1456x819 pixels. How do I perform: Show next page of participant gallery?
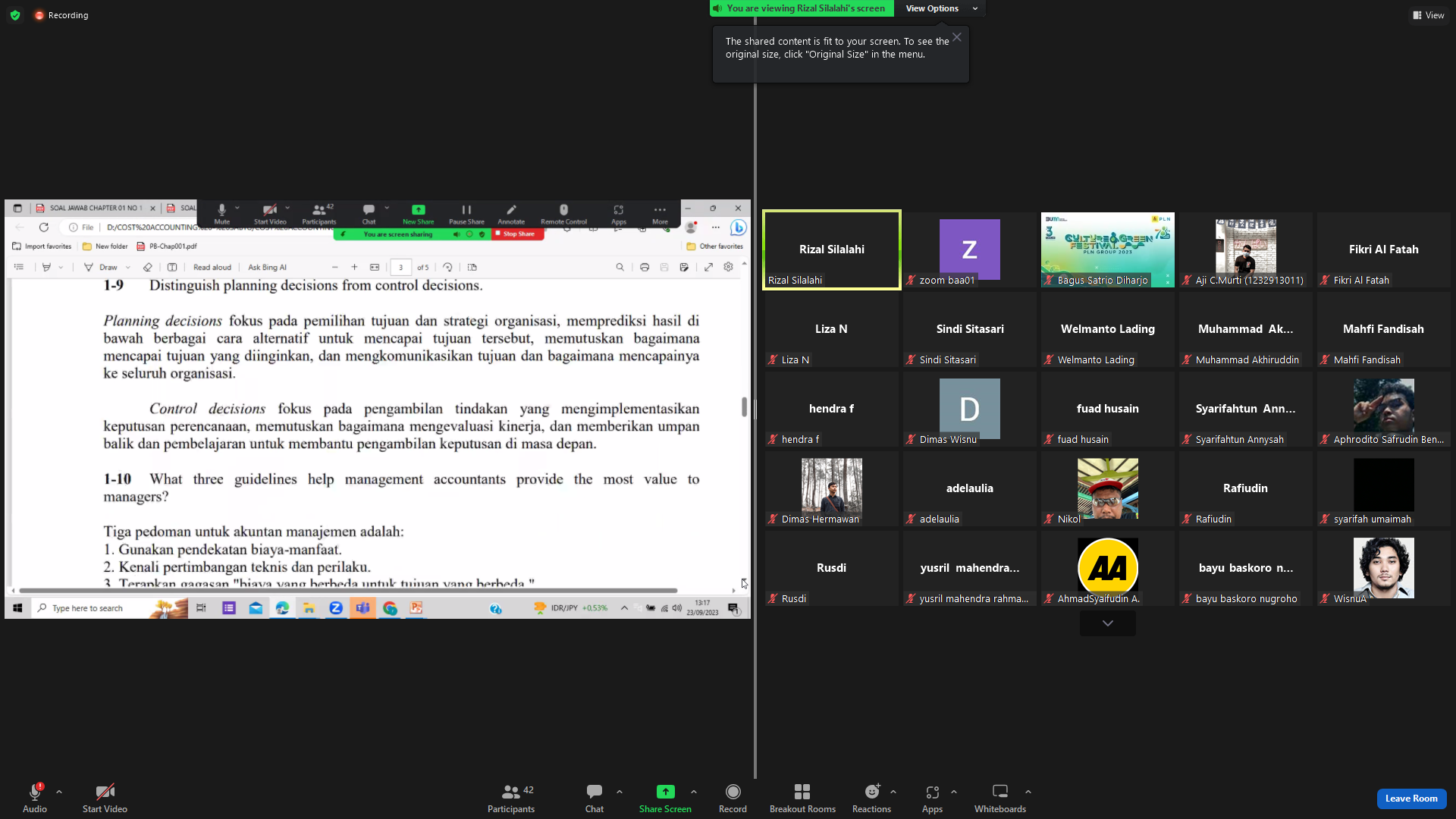pos(1108,623)
